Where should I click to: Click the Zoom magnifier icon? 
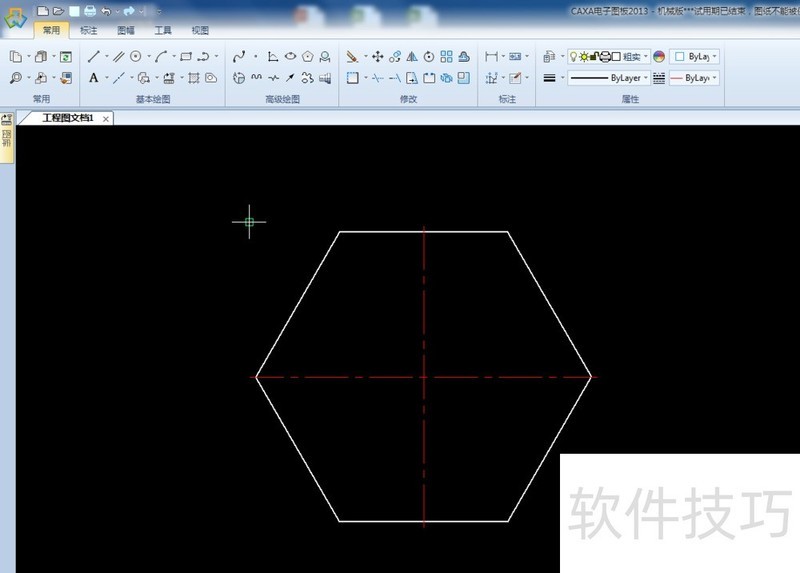[x=16, y=78]
